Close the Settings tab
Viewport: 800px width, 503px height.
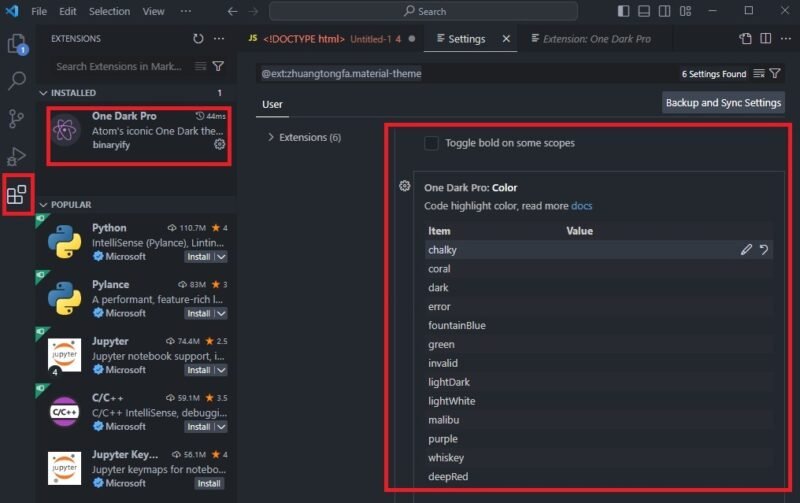tap(506, 39)
